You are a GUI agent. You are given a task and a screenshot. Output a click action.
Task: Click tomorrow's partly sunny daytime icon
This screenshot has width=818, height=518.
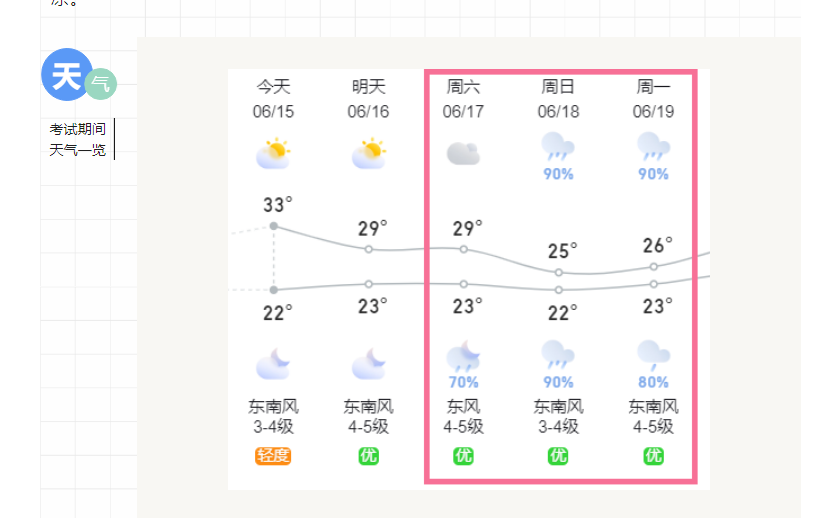pyautogui.click(x=369, y=153)
